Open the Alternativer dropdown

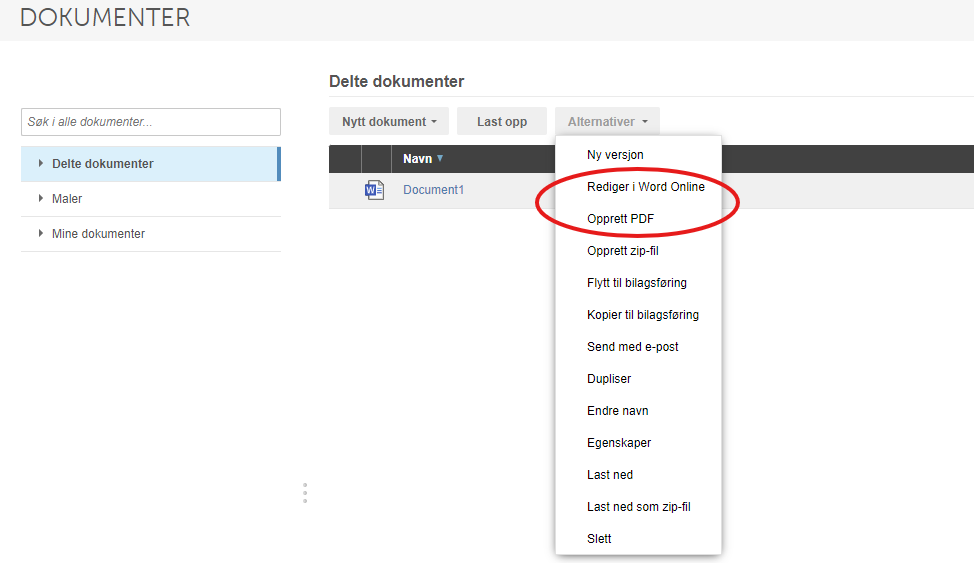pyautogui.click(x=608, y=121)
